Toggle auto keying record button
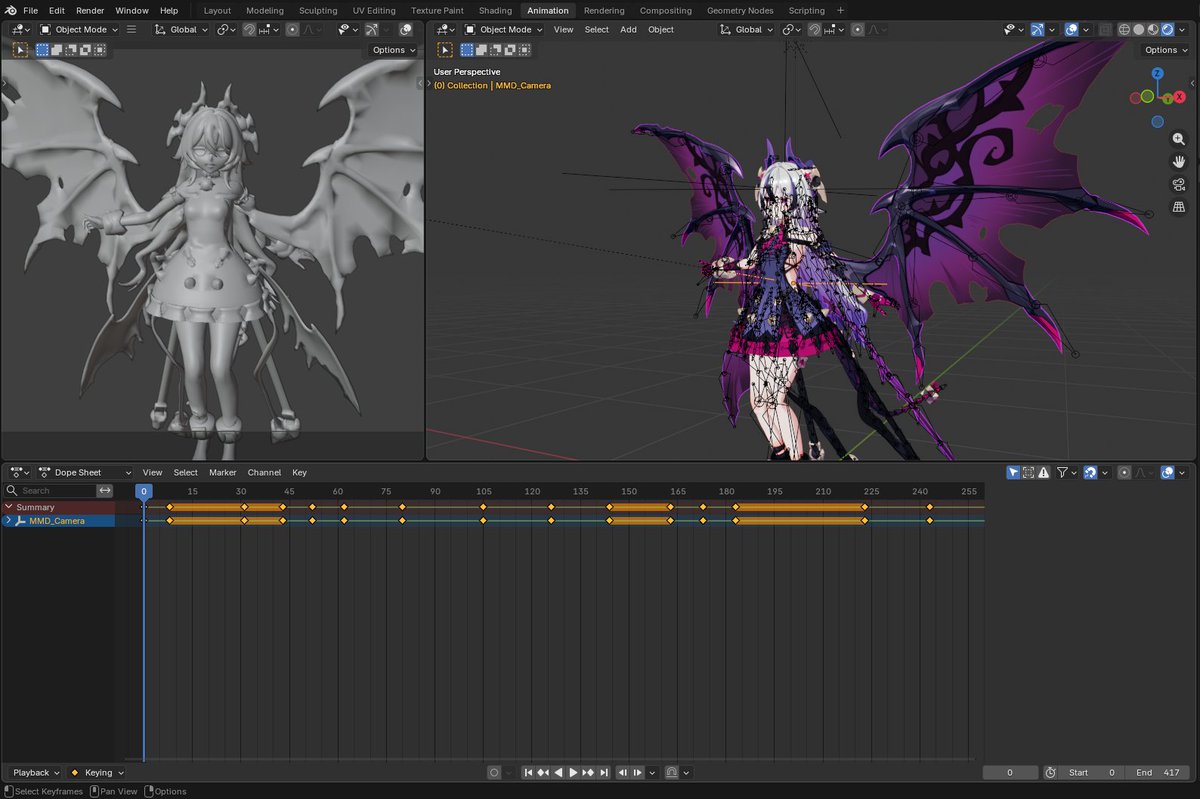The height and width of the screenshot is (799, 1200). [x=494, y=772]
